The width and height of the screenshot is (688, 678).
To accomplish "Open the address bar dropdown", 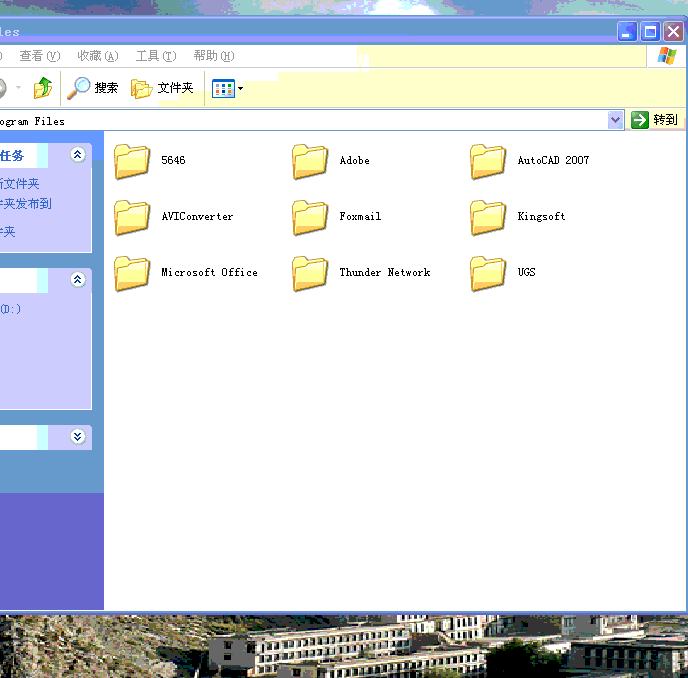I will tap(616, 120).
